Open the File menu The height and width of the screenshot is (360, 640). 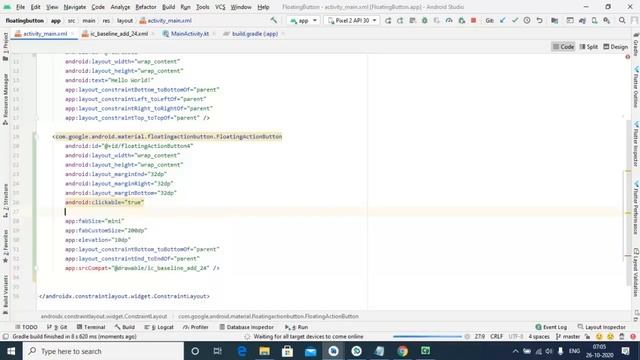click(20, 7)
